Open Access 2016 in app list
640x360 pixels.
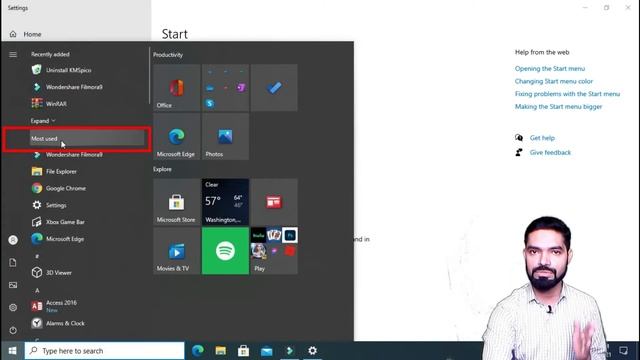click(87, 306)
